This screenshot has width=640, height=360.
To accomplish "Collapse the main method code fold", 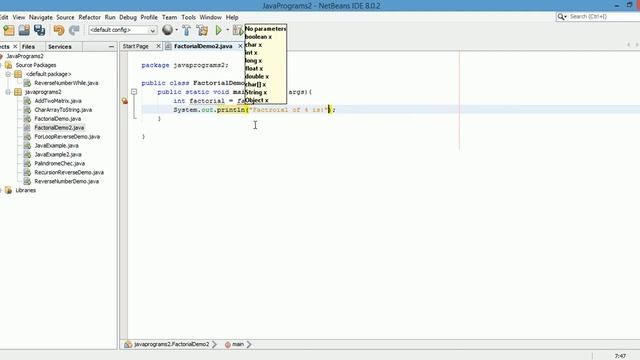I will [134, 92].
